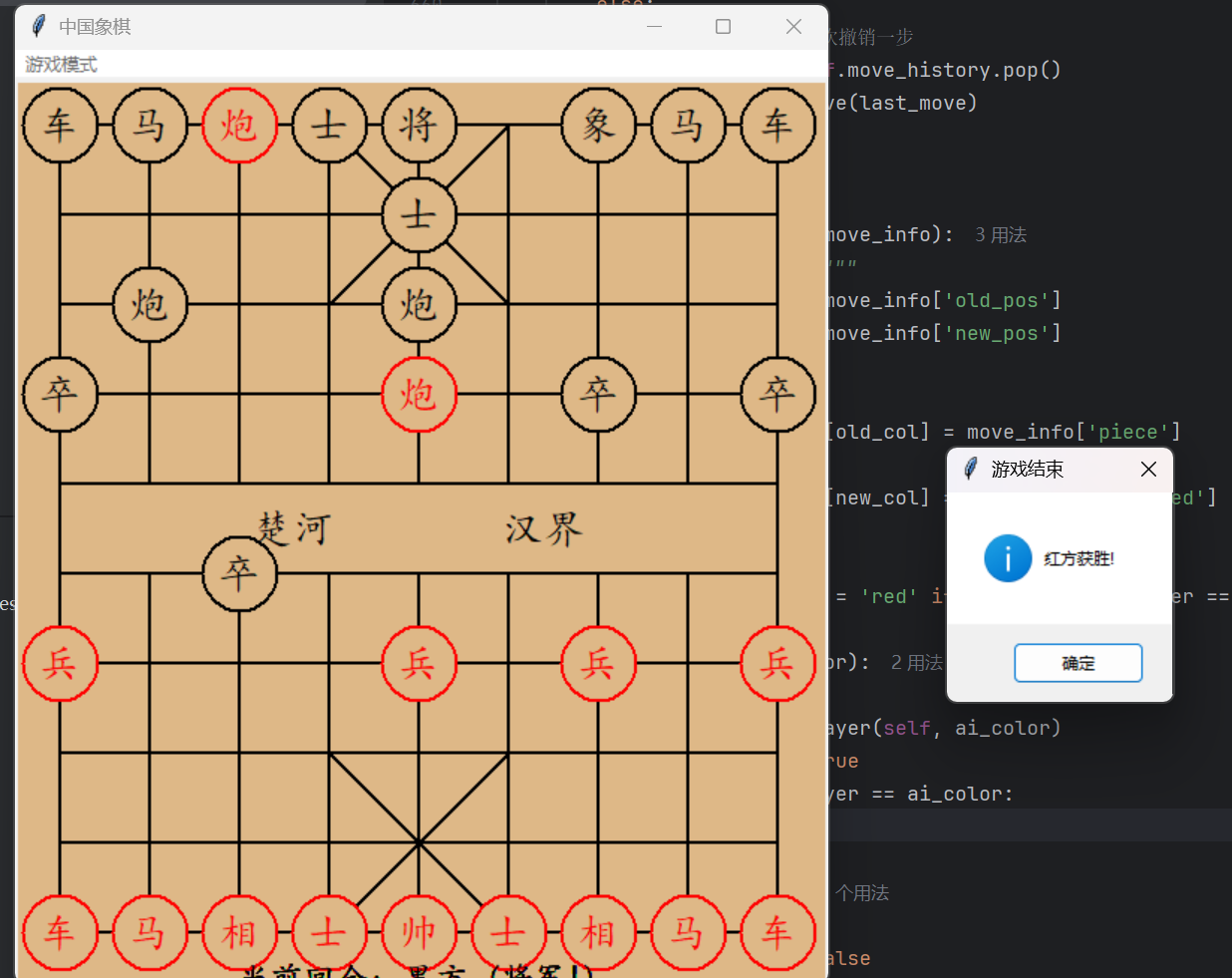Open the 游戏模式 menu
1232x978 pixels.
(61, 65)
